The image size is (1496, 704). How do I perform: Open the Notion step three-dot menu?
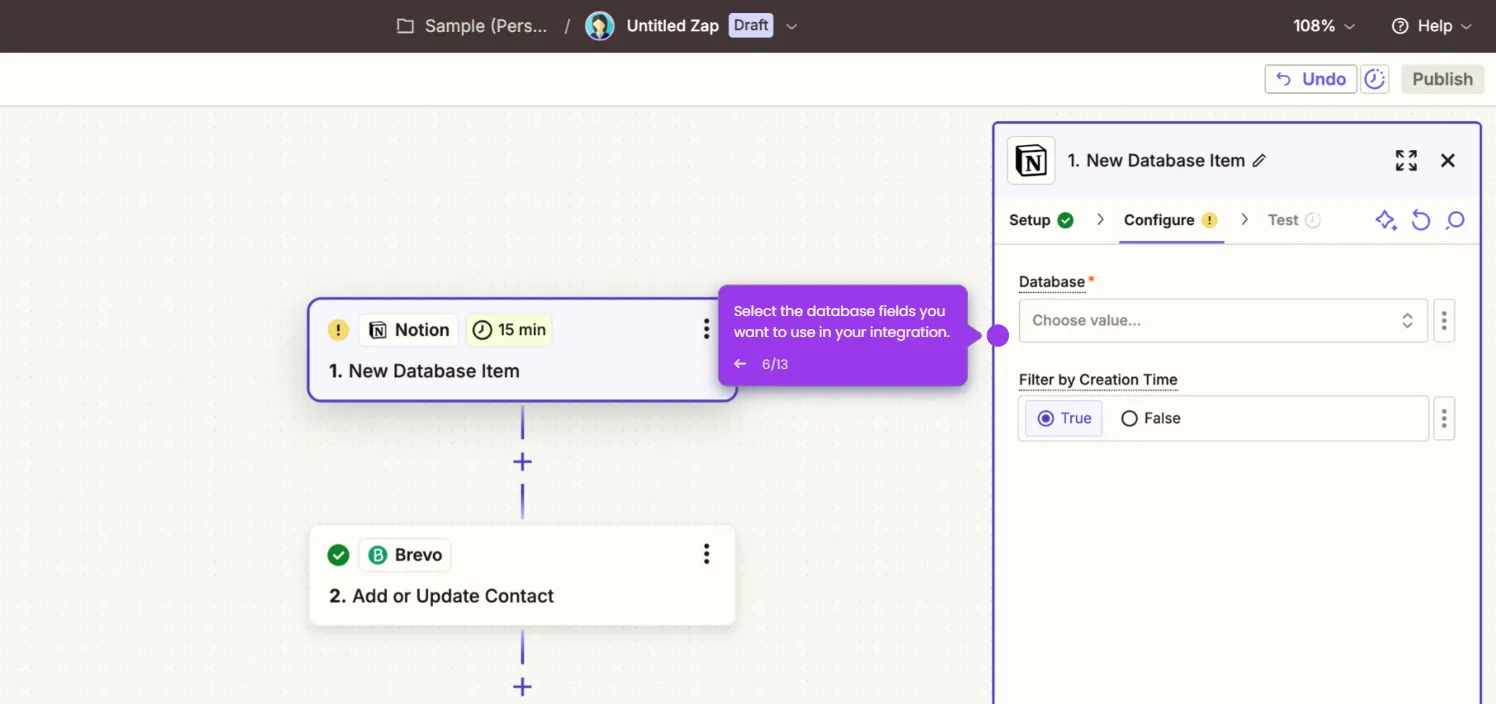(706, 329)
